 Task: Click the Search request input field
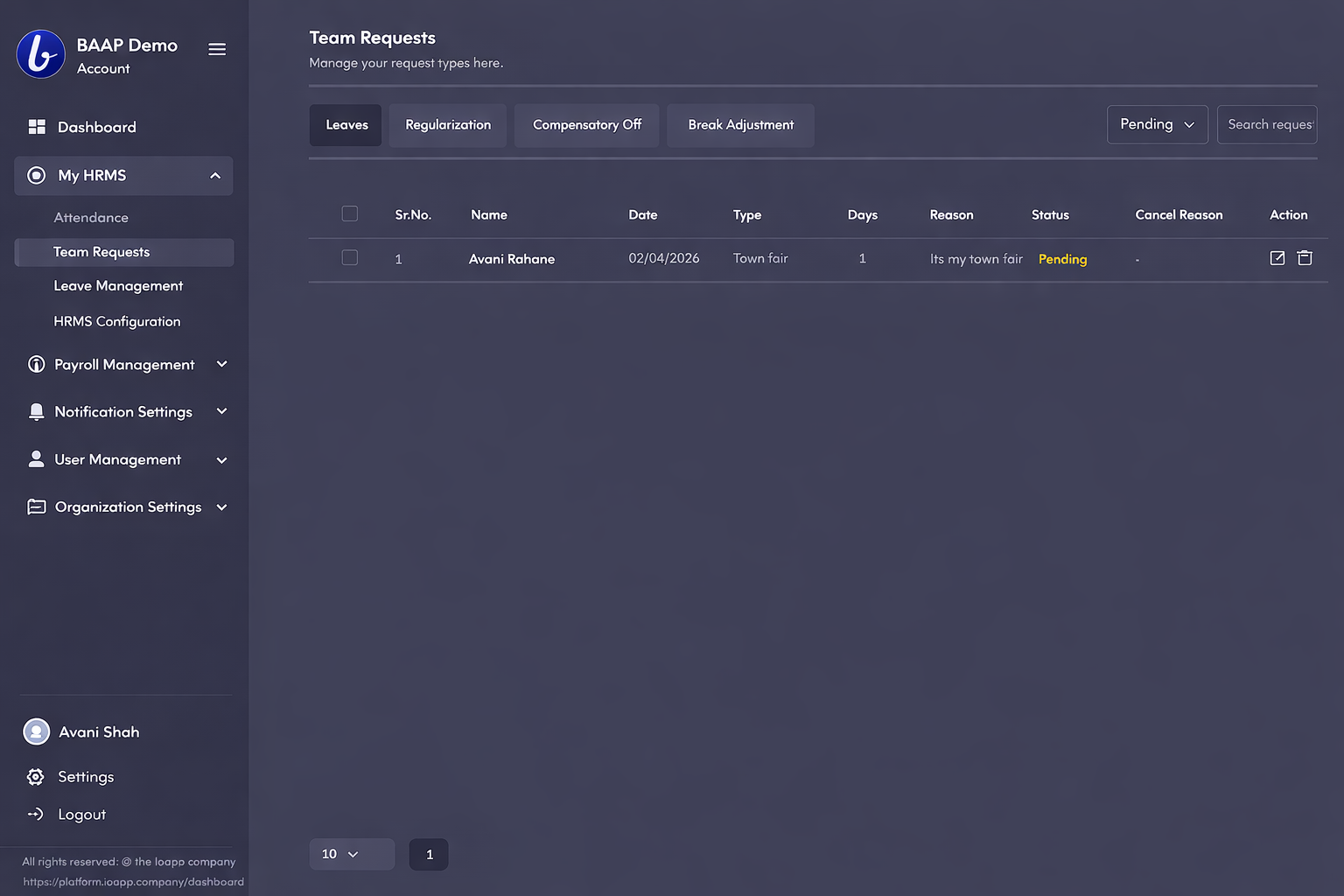click(1267, 124)
